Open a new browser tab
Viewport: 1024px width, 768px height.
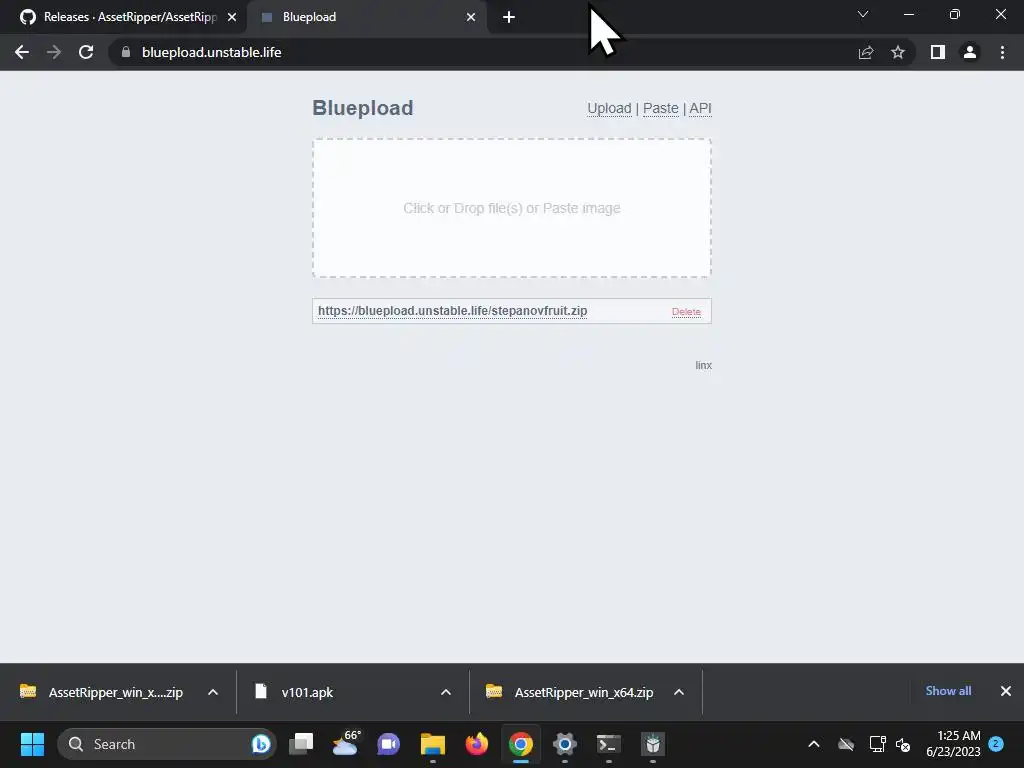coord(509,17)
